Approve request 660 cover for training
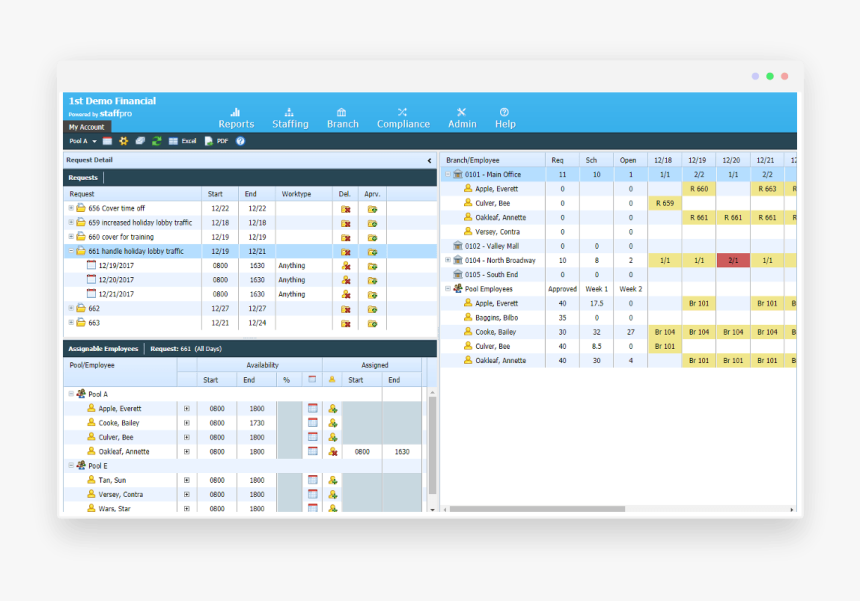Screen dimensions: 860x601 (x=372, y=237)
